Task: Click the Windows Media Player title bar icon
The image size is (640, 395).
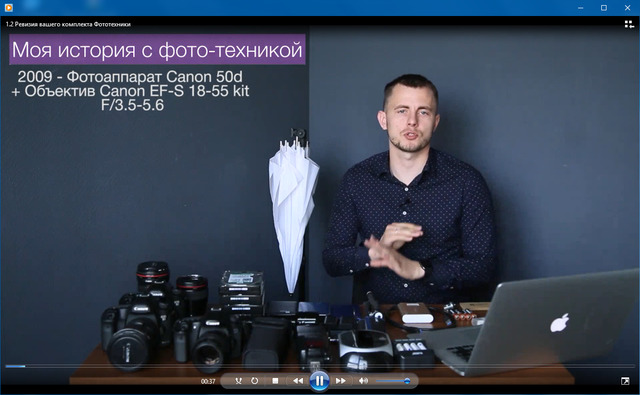Action: tap(9, 7)
